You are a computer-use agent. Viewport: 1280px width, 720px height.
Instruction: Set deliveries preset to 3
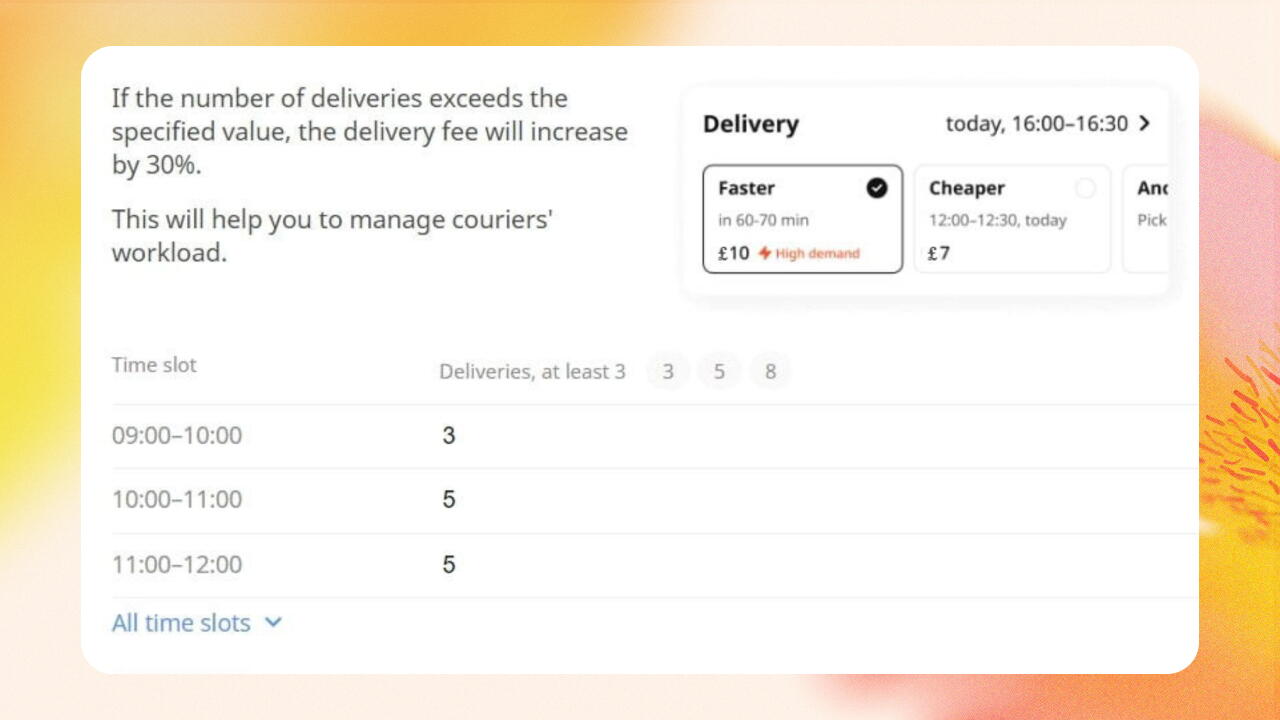668,372
